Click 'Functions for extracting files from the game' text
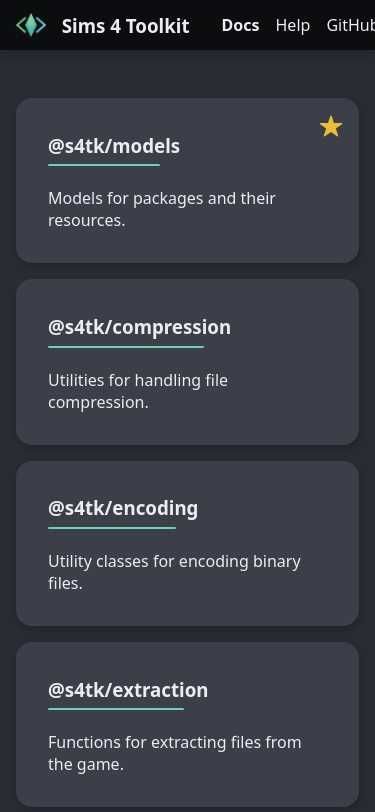 (x=175, y=753)
